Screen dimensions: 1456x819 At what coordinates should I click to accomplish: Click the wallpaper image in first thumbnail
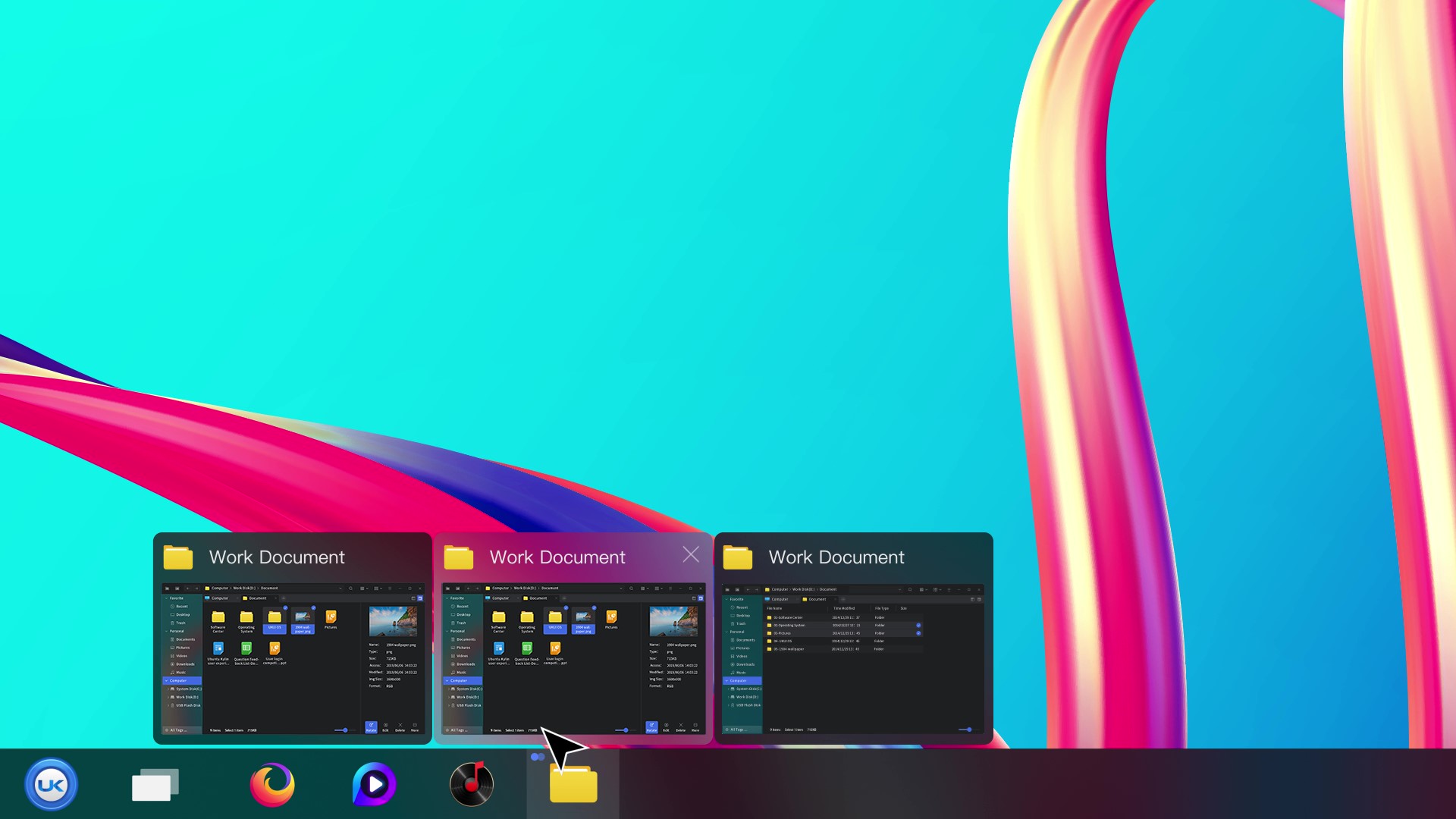coord(393,621)
